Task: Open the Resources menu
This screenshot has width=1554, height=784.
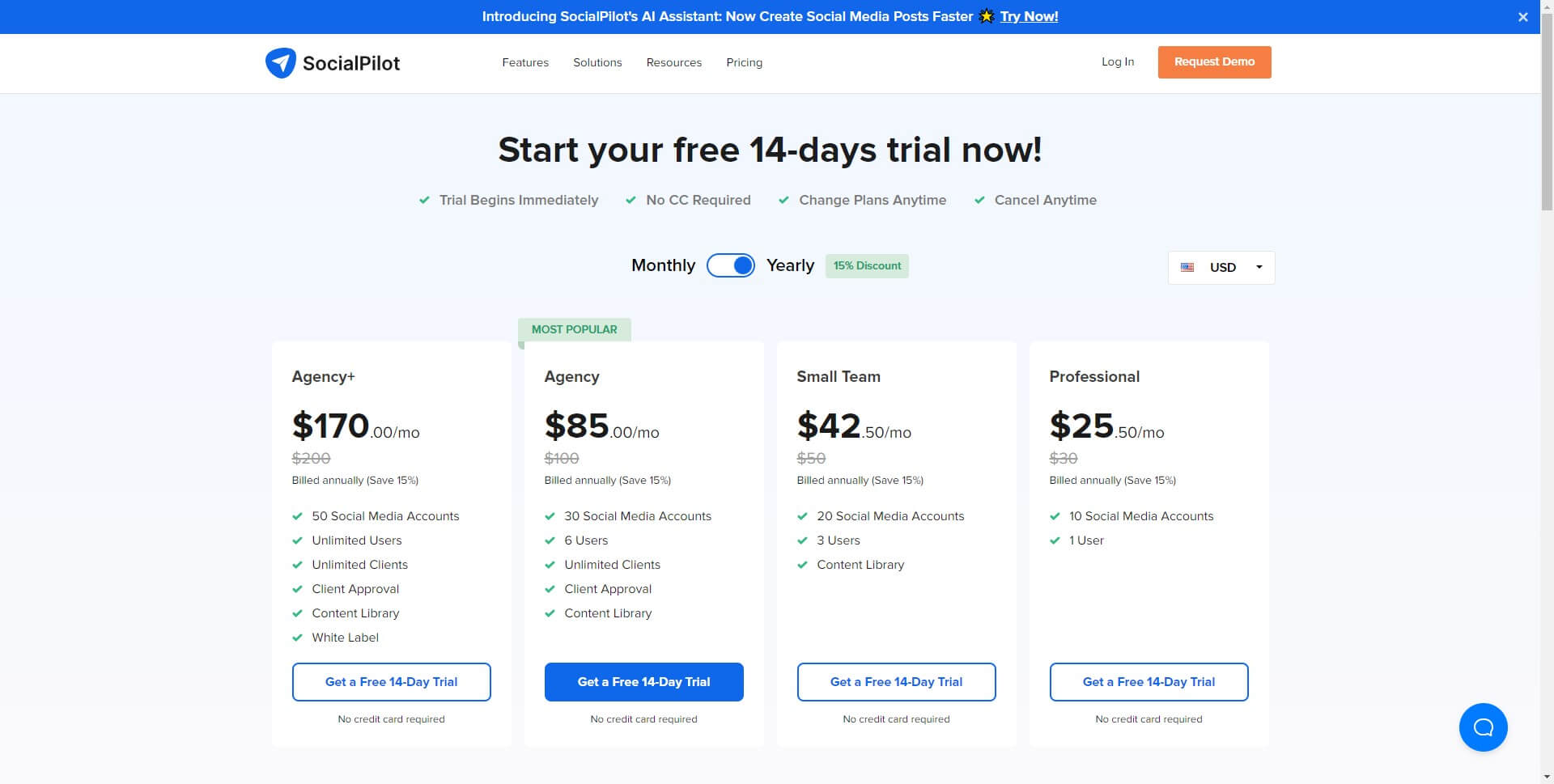Action: [x=674, y=62]
